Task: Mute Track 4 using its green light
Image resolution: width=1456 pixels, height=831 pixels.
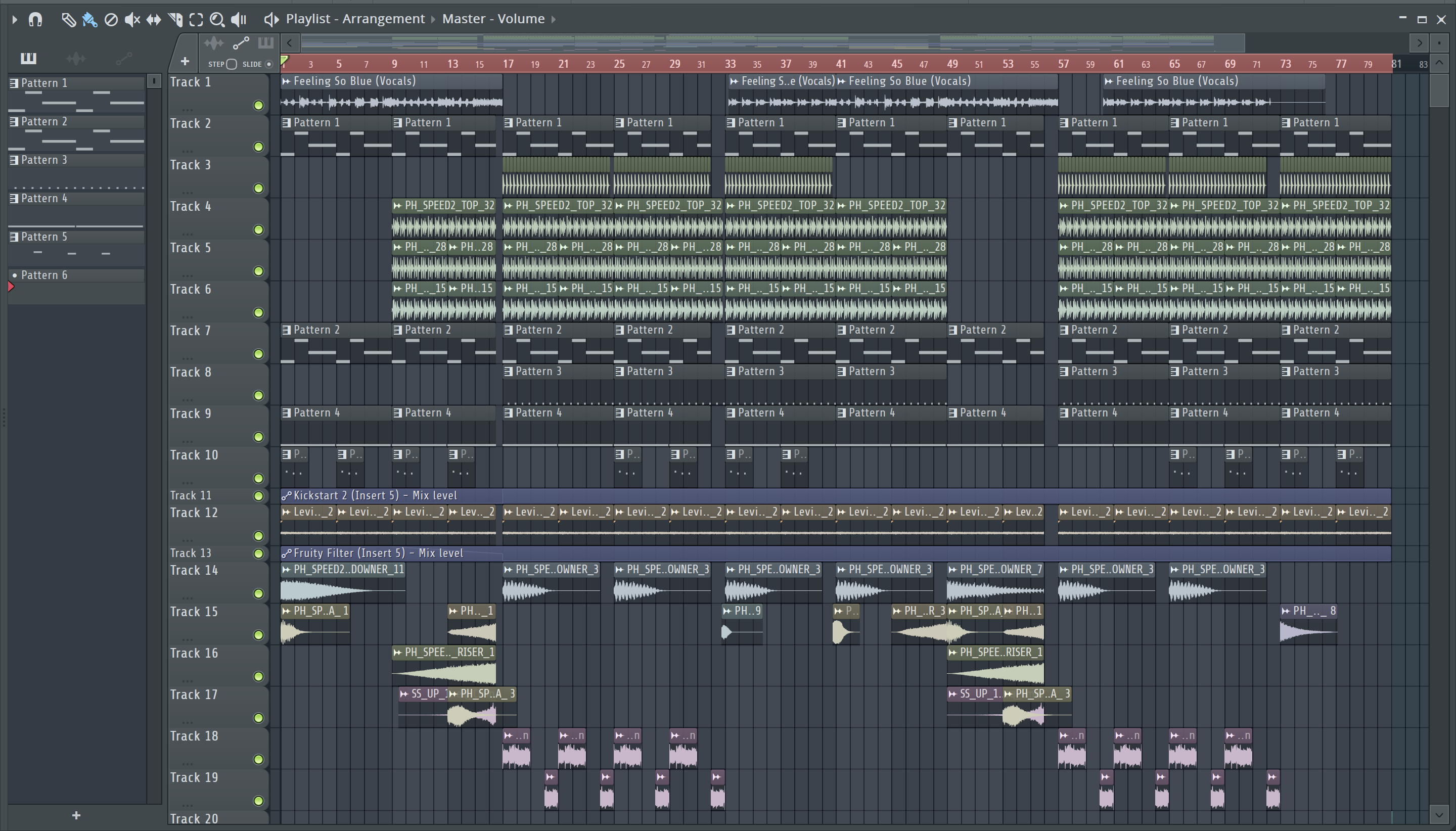Action: [x=258, y=229]
